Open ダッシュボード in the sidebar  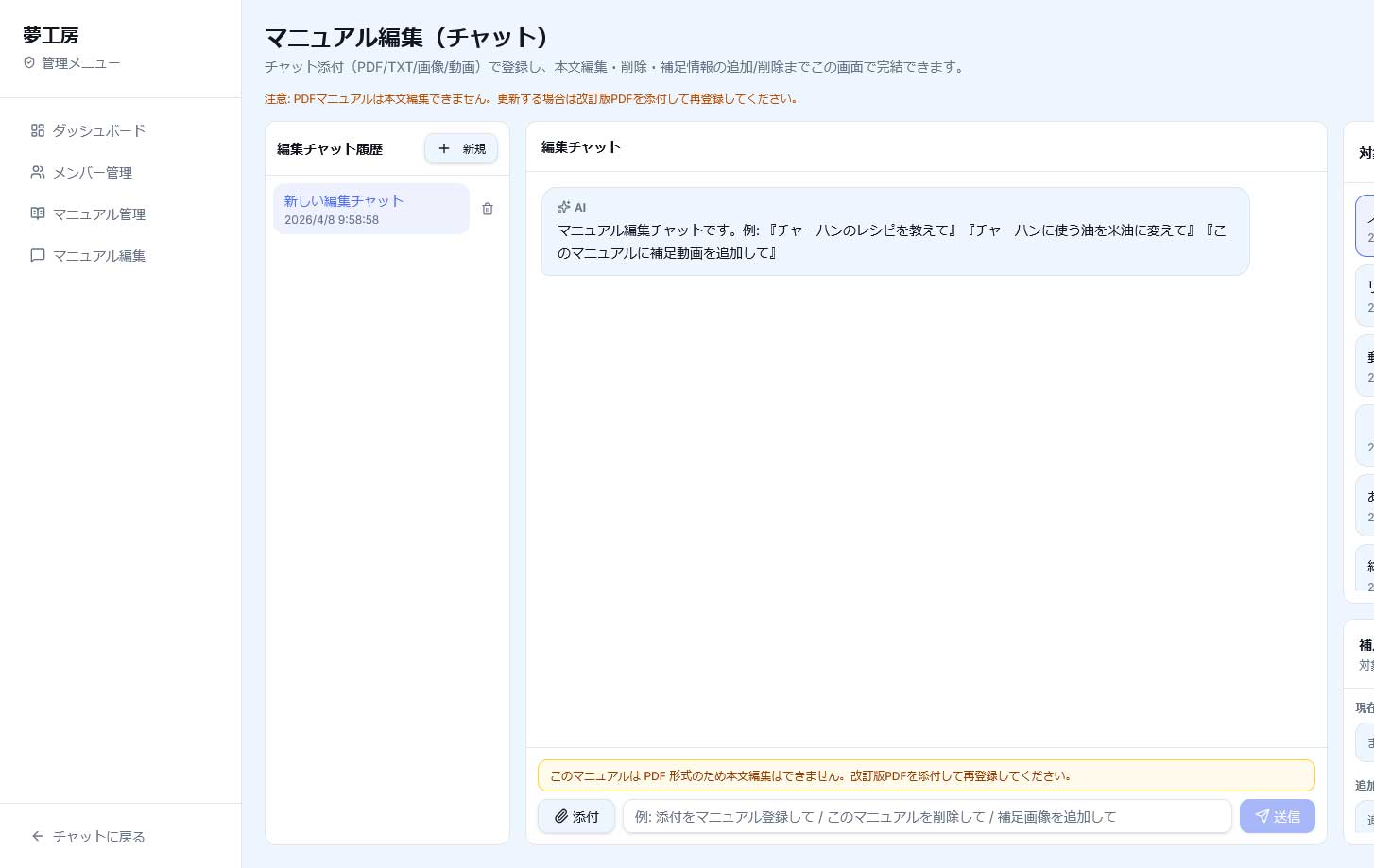pos(120,130)
